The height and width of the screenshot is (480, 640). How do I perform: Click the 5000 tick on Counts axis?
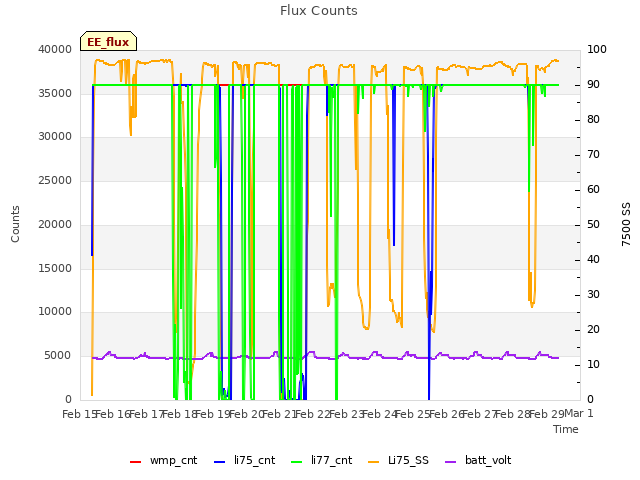(x=58, y=356)
